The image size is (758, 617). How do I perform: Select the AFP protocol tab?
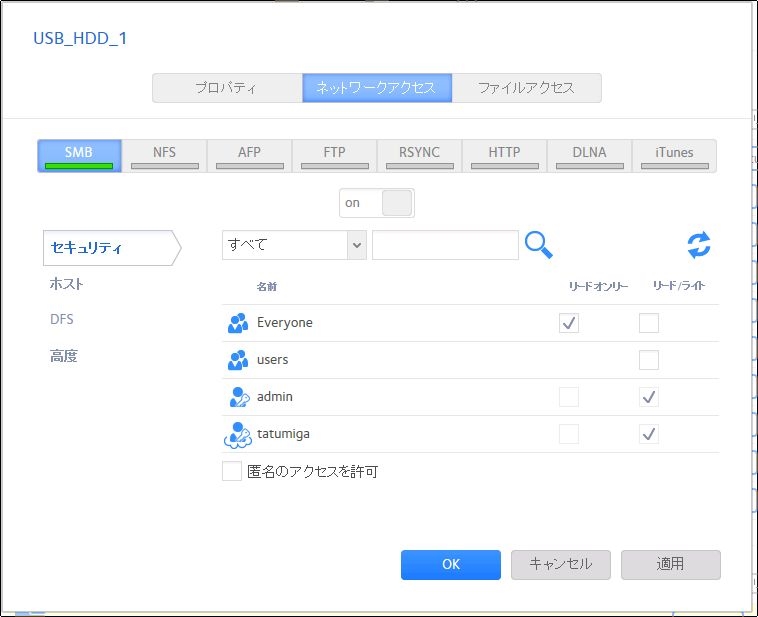pyautogui.click(x=249, y=156)
